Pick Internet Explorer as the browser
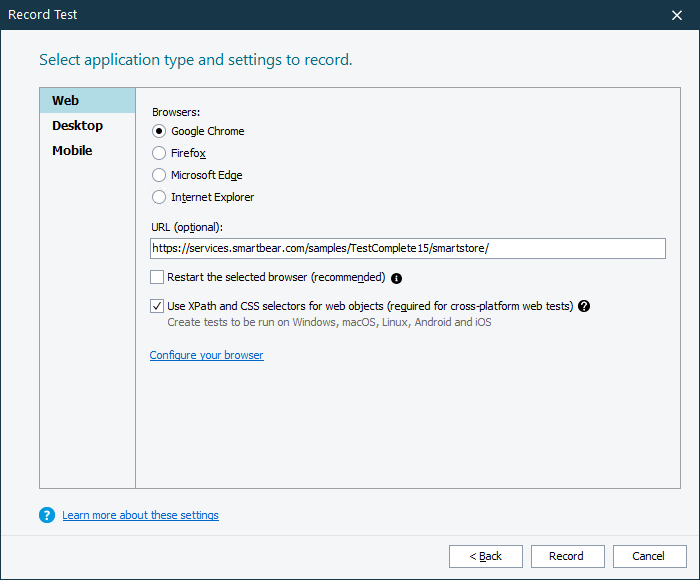Image resolution: width=700 pixels, height=580 pixels. pos(159,197)
